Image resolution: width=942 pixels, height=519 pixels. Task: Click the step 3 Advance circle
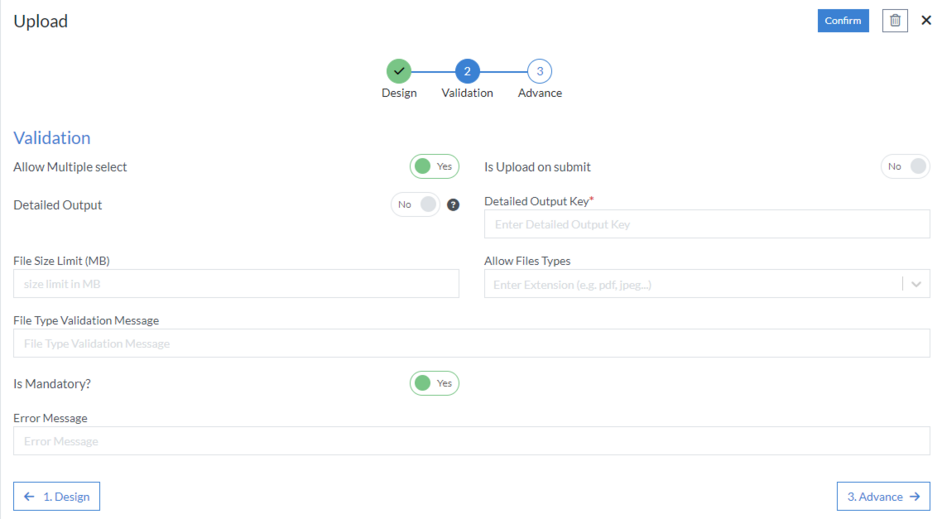point(540,71)
